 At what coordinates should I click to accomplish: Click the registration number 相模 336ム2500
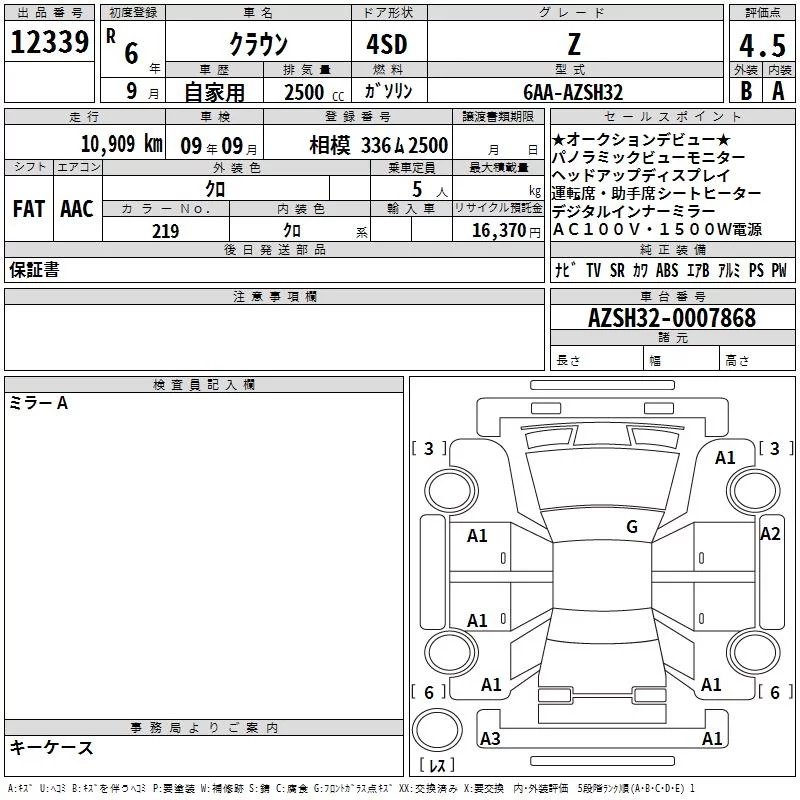point(379,145)
